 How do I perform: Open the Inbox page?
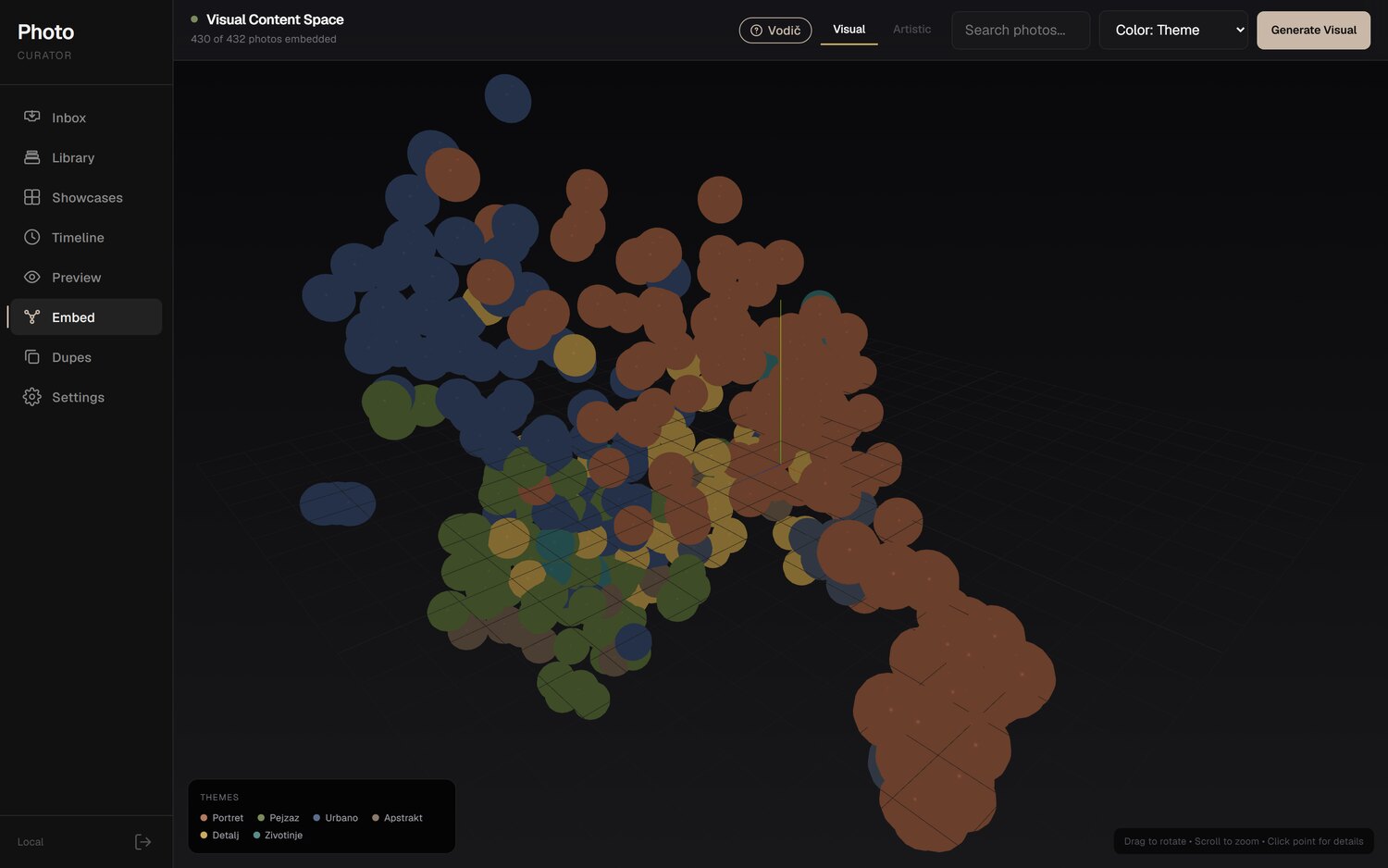86,118
